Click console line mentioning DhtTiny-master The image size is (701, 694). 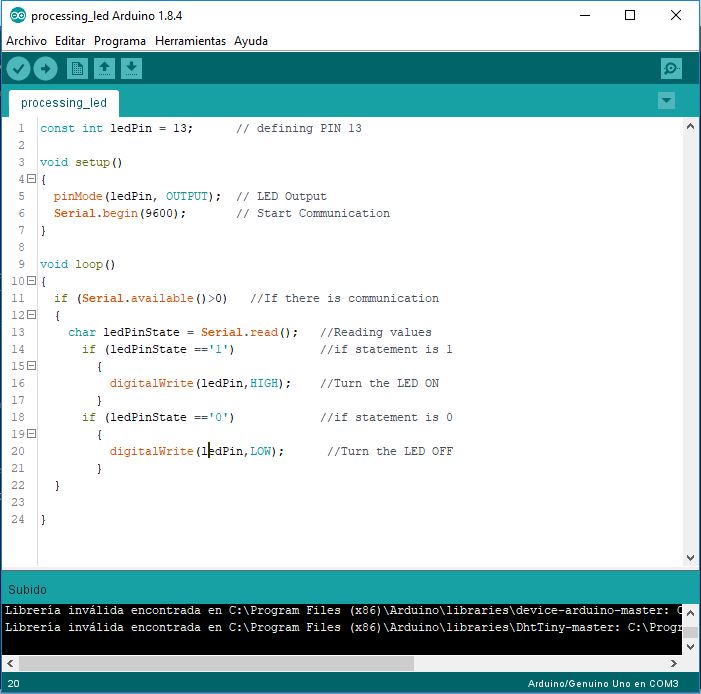pos(343,627)
